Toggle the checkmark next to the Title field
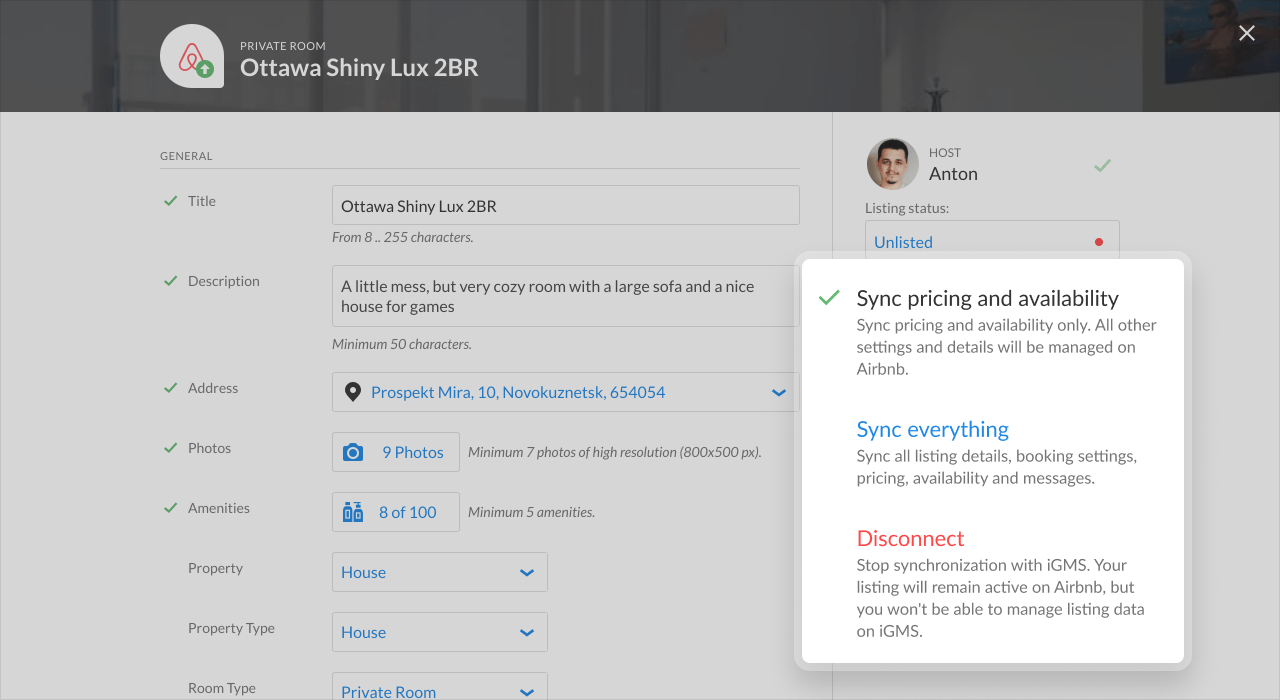This screenshot has width=1280, height=700. (x=169, y=200)
